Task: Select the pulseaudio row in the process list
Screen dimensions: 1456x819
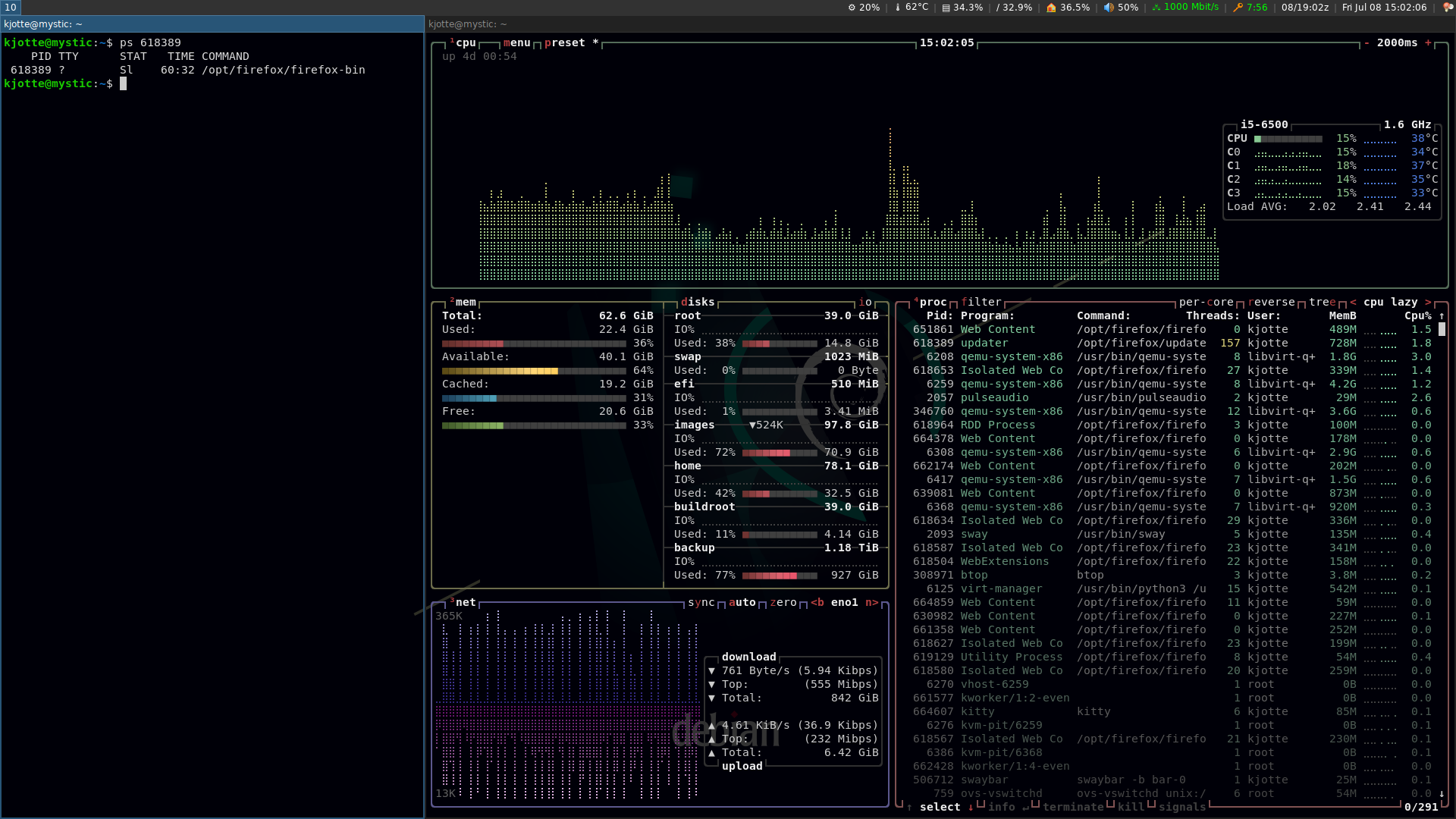Action: point(994,397)
